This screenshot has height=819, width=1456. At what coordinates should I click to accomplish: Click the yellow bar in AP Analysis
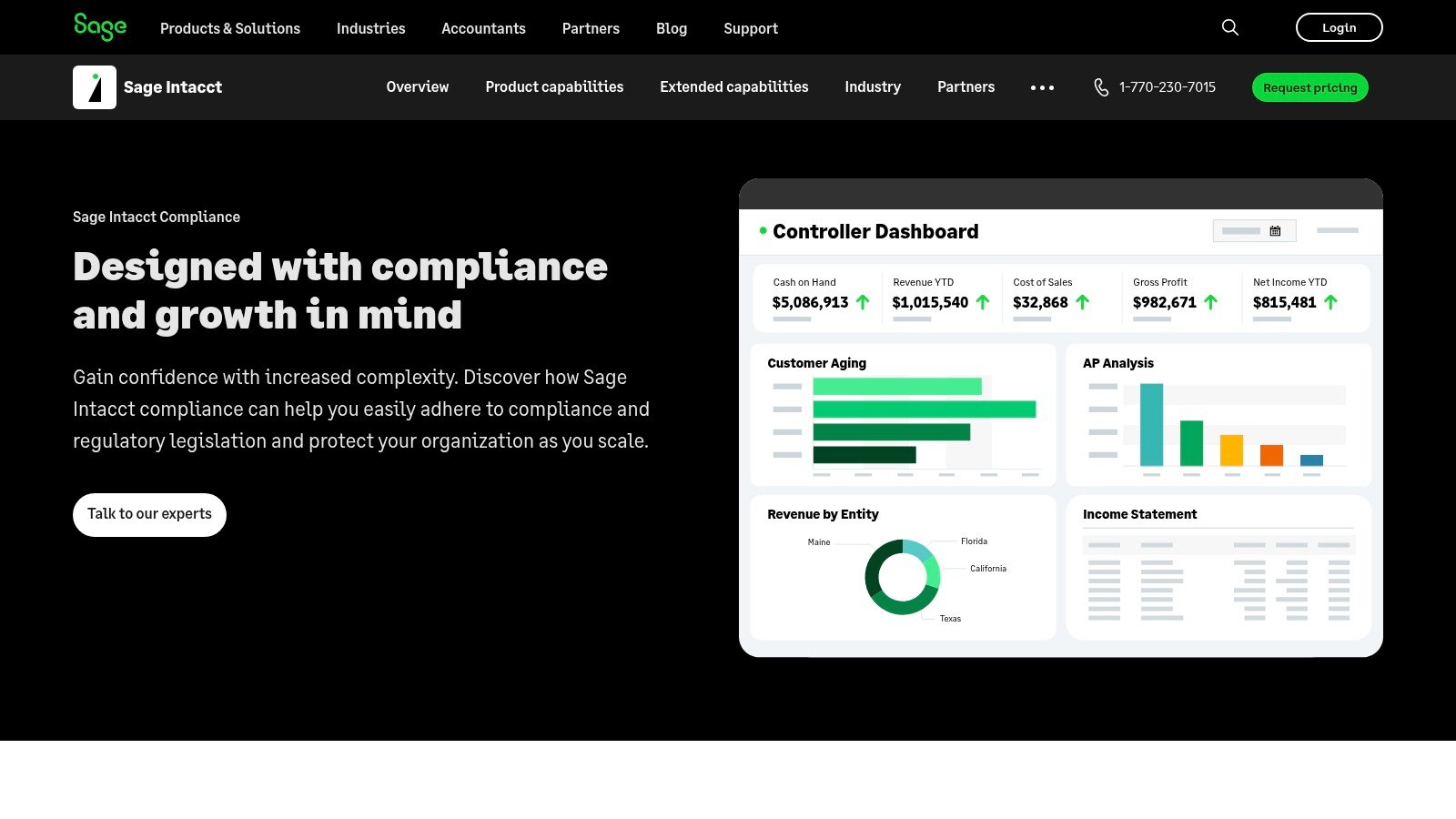(x=1231, y=450)
